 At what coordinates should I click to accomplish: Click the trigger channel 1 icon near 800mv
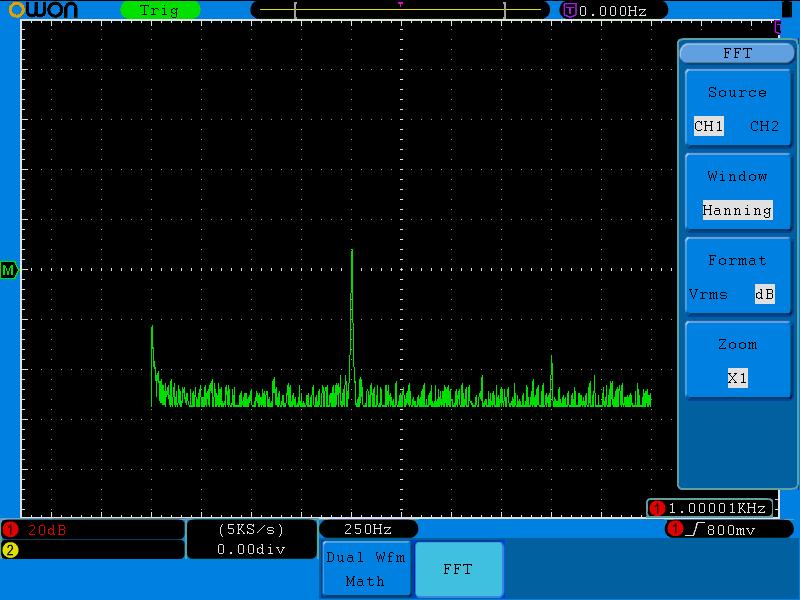tap(674, 529)
